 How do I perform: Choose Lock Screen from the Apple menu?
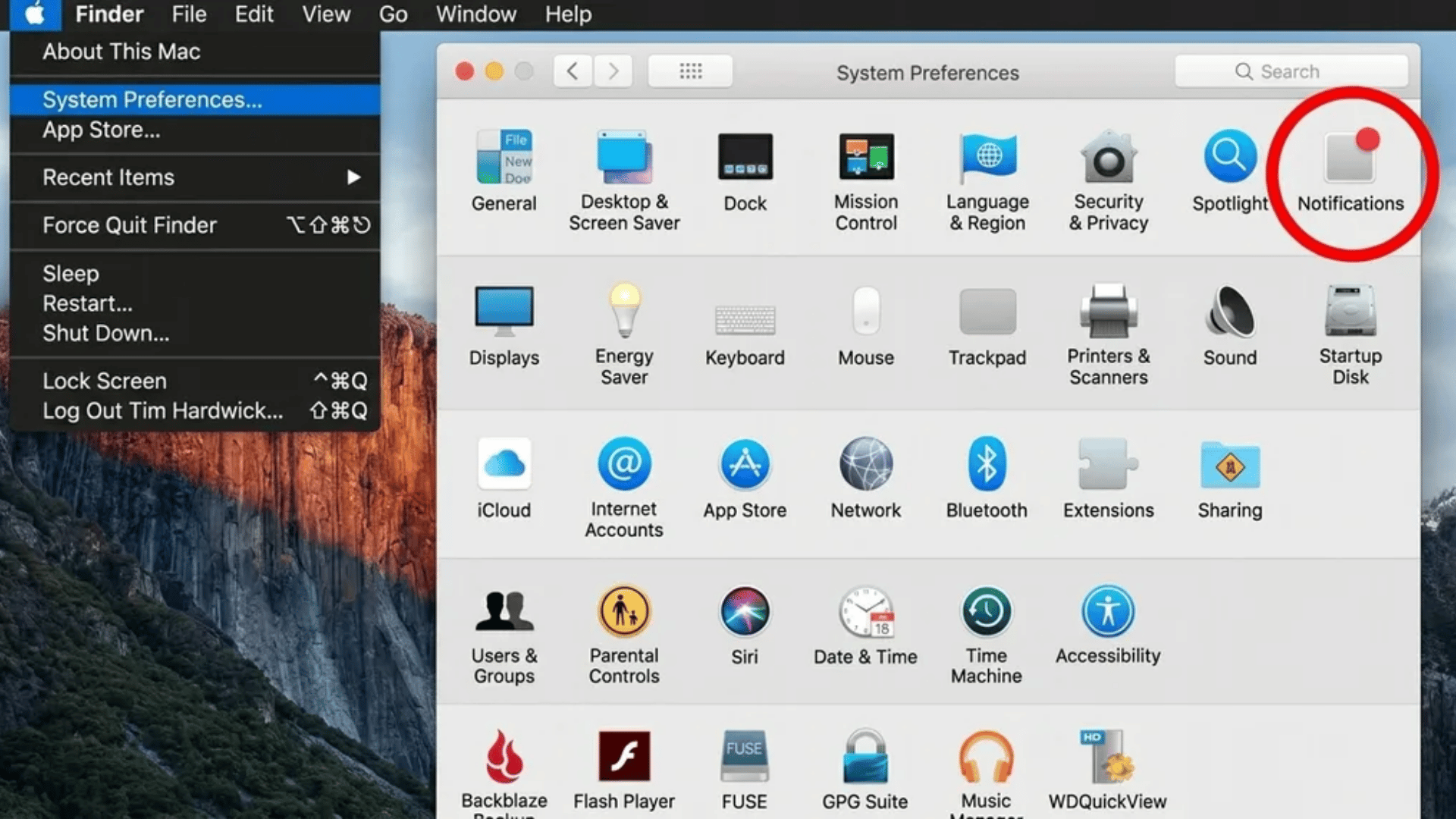[195, 381]
